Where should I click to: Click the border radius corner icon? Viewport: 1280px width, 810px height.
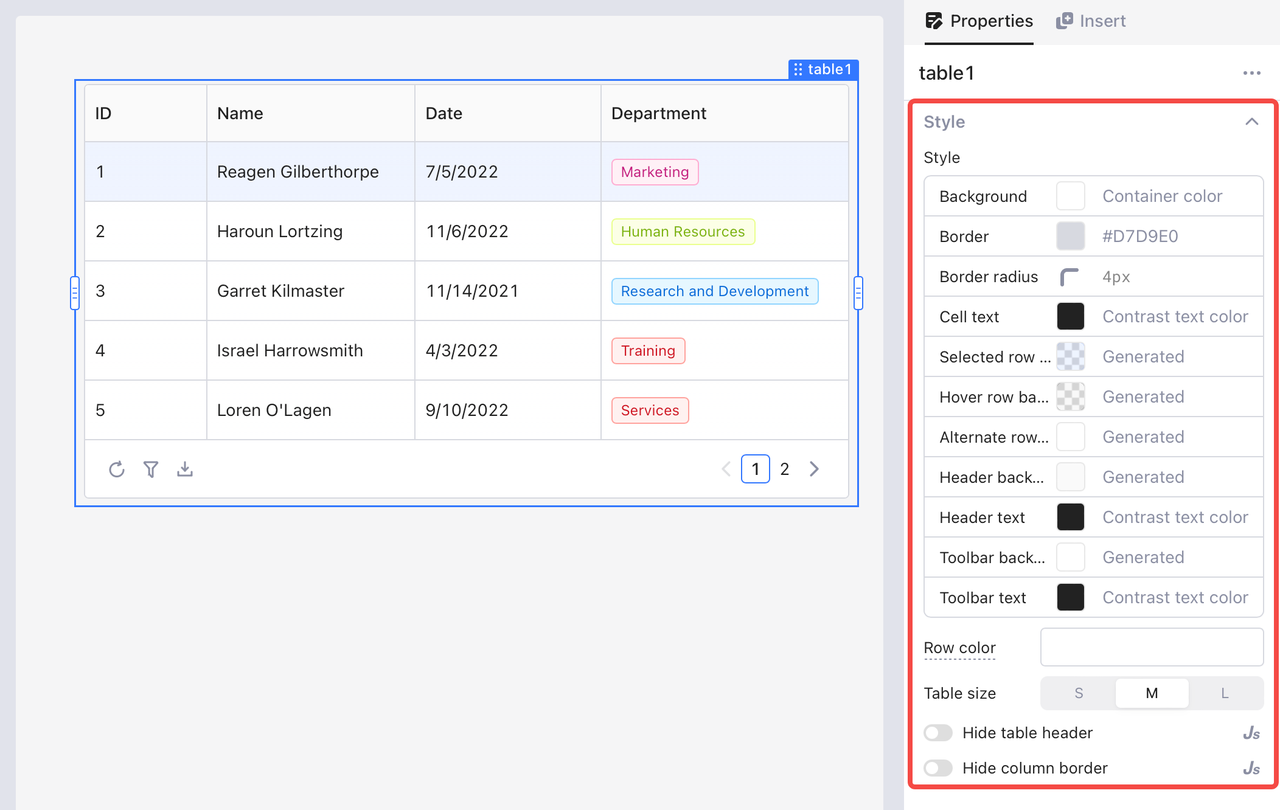point(1070,277)
